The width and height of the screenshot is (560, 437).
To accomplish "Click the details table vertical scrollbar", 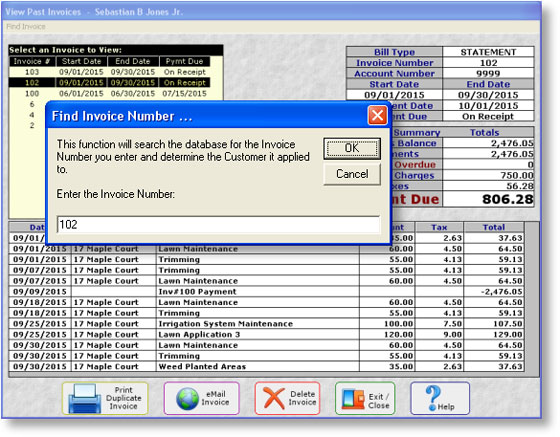I will (532, 299).
